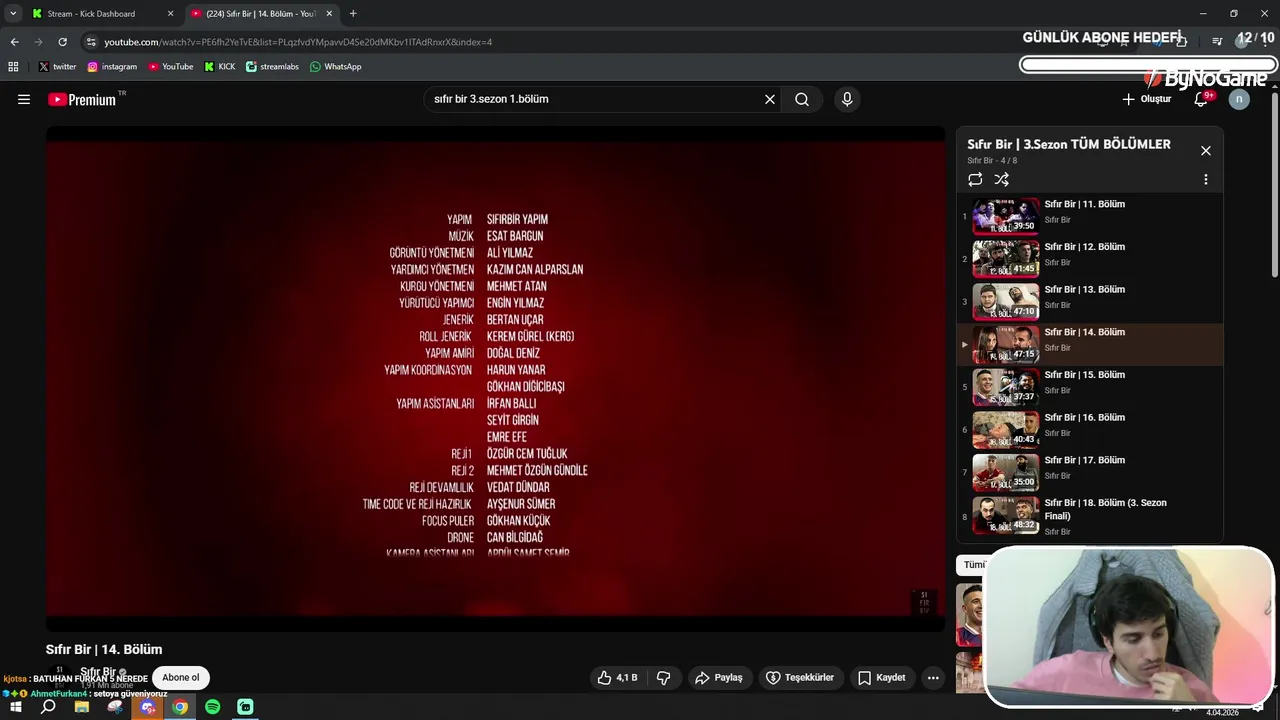
Task: Open the tab search dropdown arrow
Action: [13, 14]
